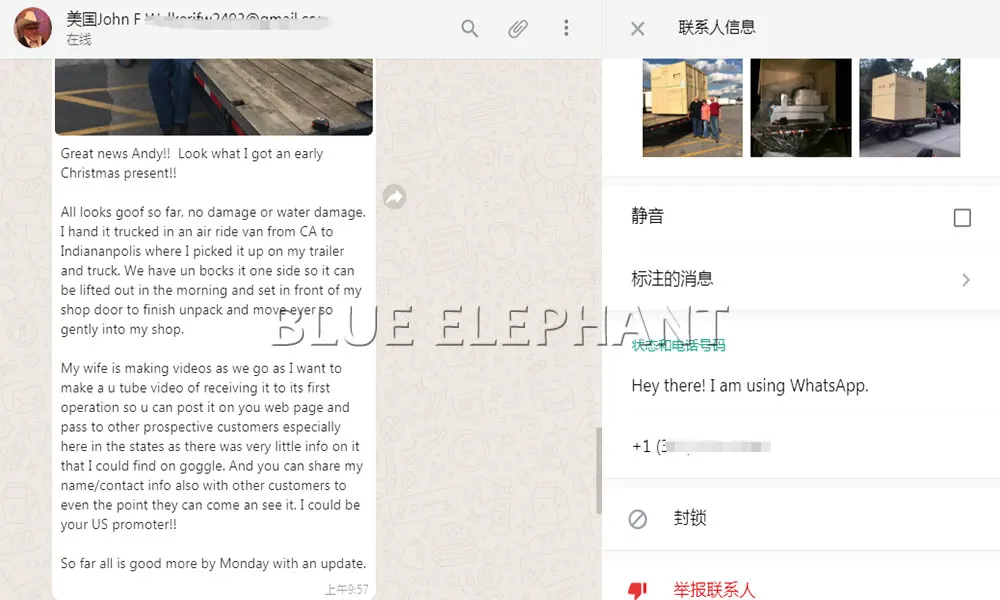1000x600 pixels.
Task: Click the trailer photo in the message
Action: (214, 97)
